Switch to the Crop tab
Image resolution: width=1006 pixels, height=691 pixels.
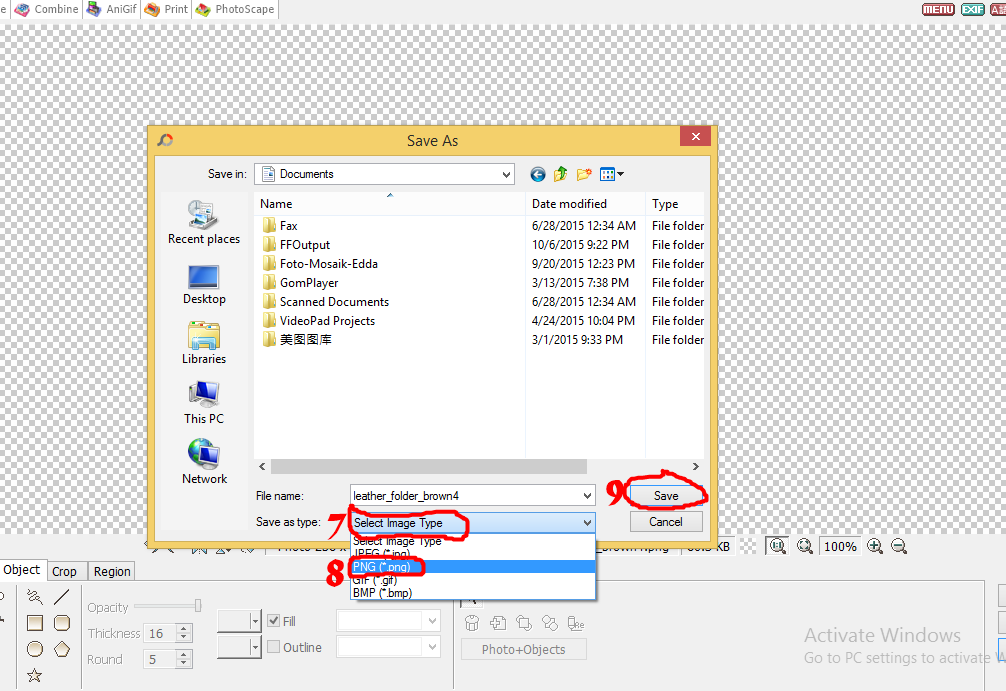tap(65, 571)
